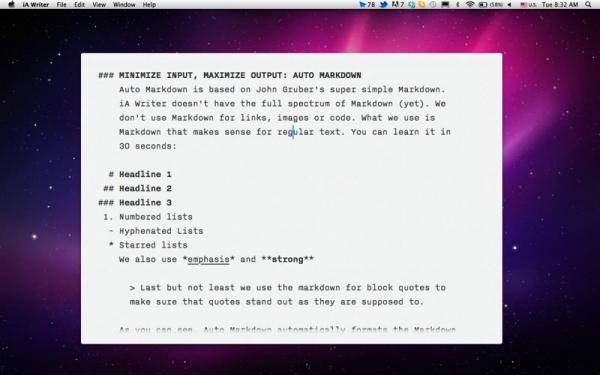
Task: Open the View menu
Action: (99, 5)
